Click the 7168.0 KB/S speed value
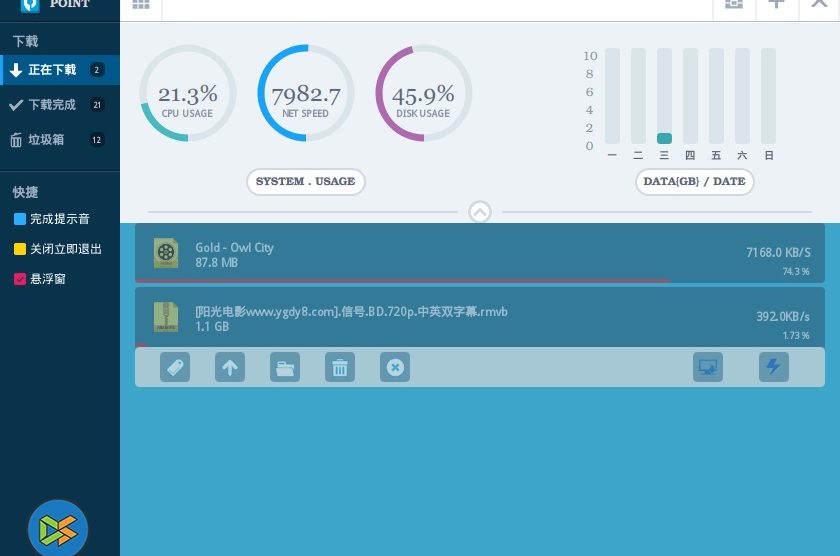 (x=778, y=252)
